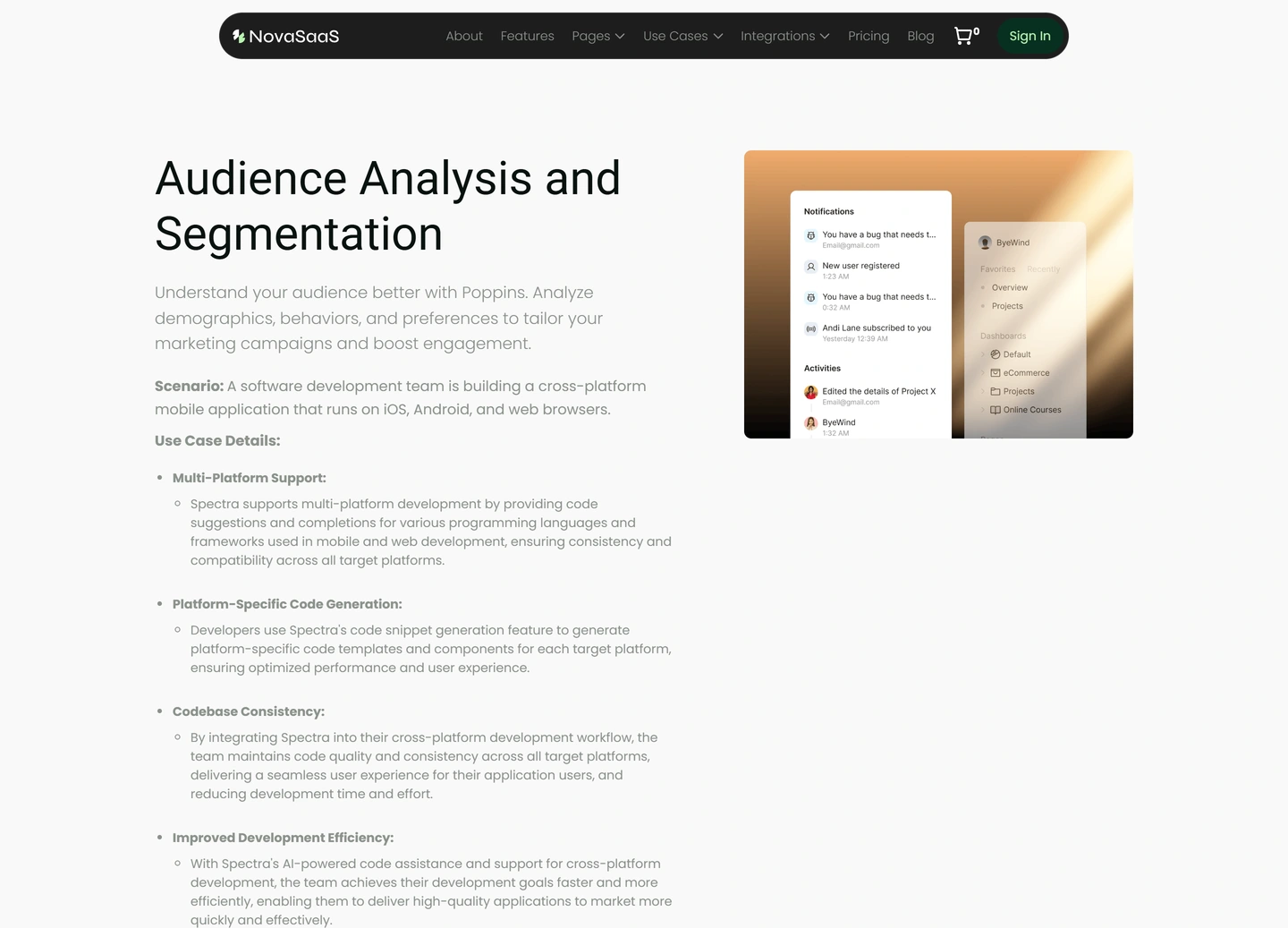Click the ByeWind profile avatar in sidebar
1288x928 pixels.
[985, 243]
